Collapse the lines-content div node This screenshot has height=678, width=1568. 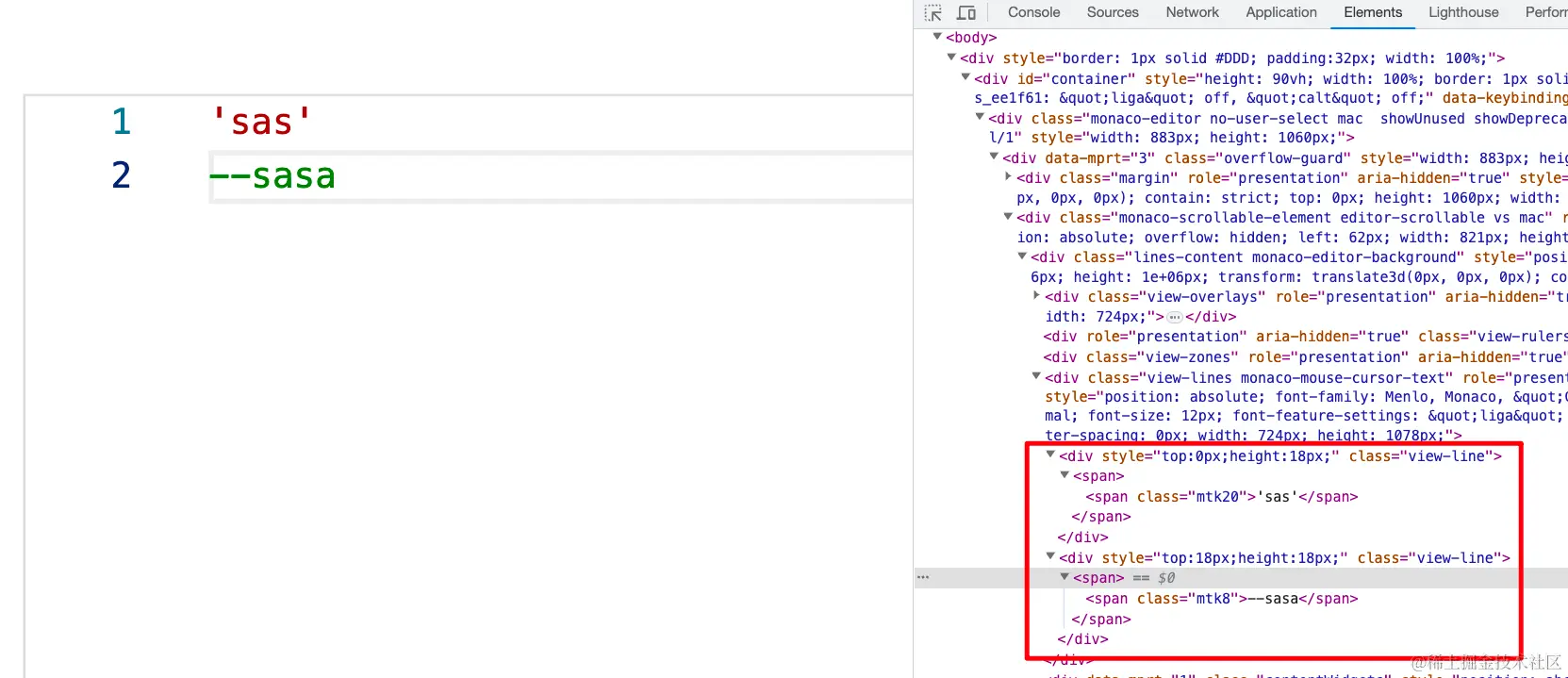[x=1022, y=256]
